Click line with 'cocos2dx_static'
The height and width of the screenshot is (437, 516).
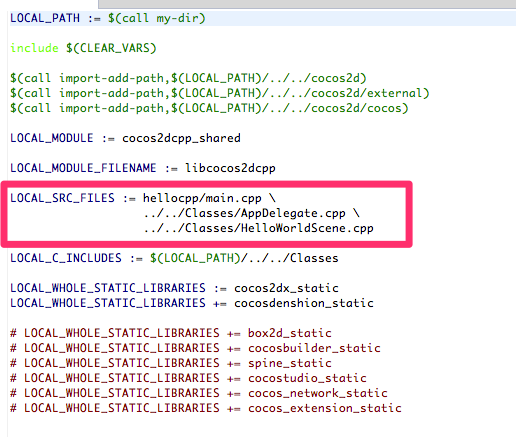pos(174,288)
